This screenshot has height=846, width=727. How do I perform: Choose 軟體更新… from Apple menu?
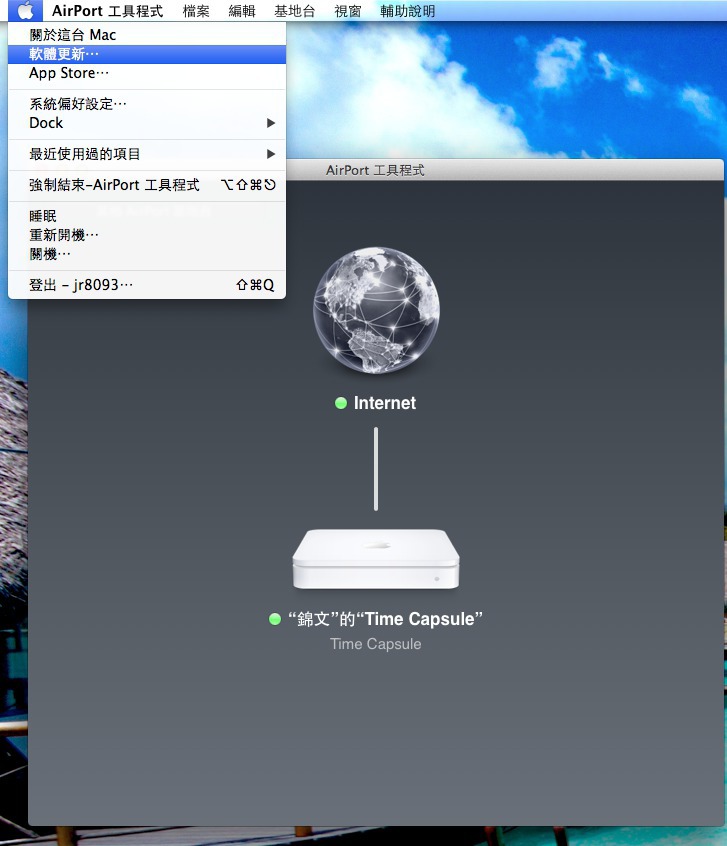[x=147, y=54]
